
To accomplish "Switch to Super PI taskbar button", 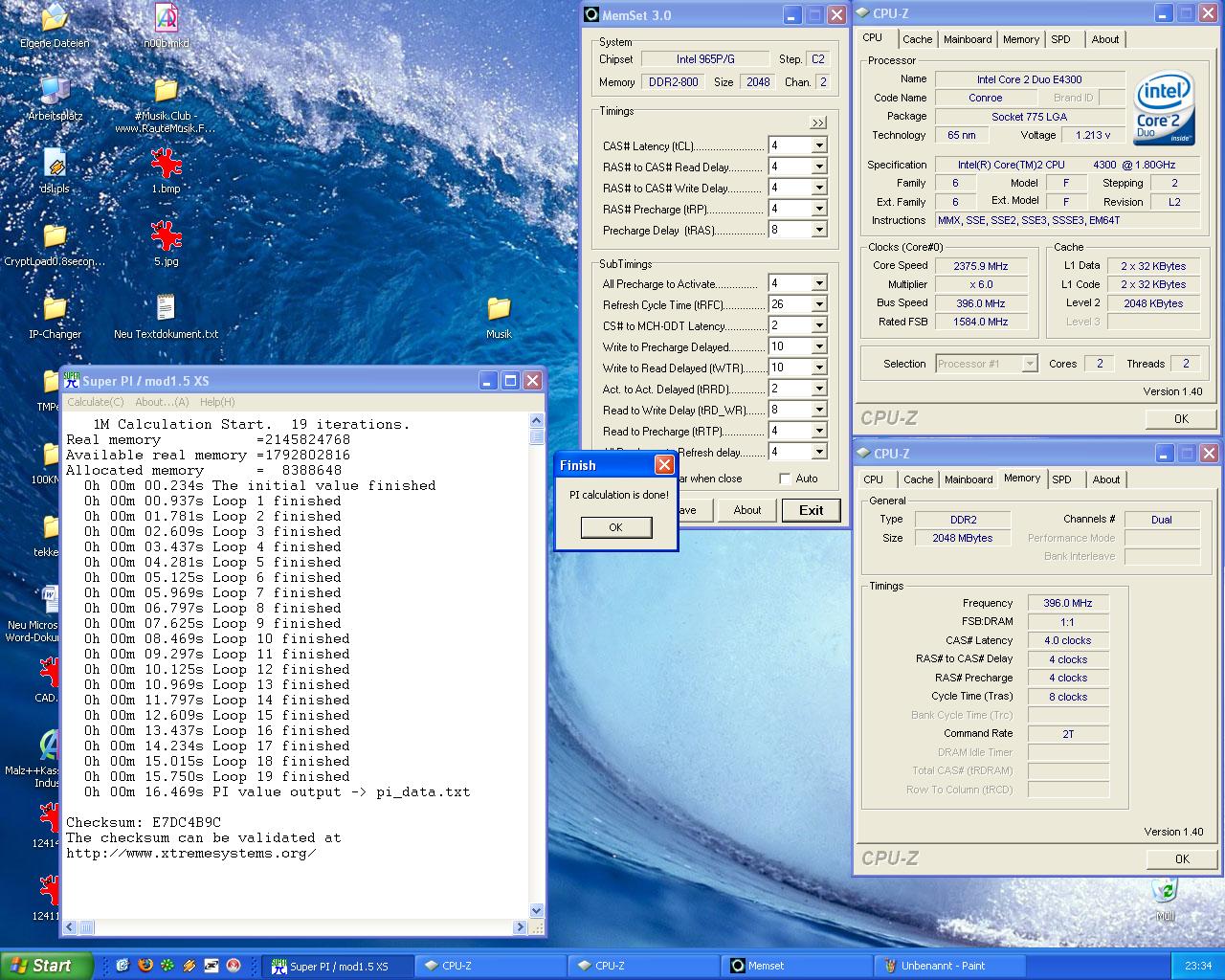I will pos(337,966).
